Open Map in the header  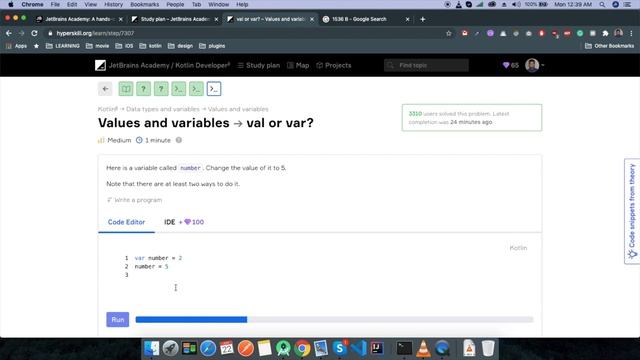[298, 65]
